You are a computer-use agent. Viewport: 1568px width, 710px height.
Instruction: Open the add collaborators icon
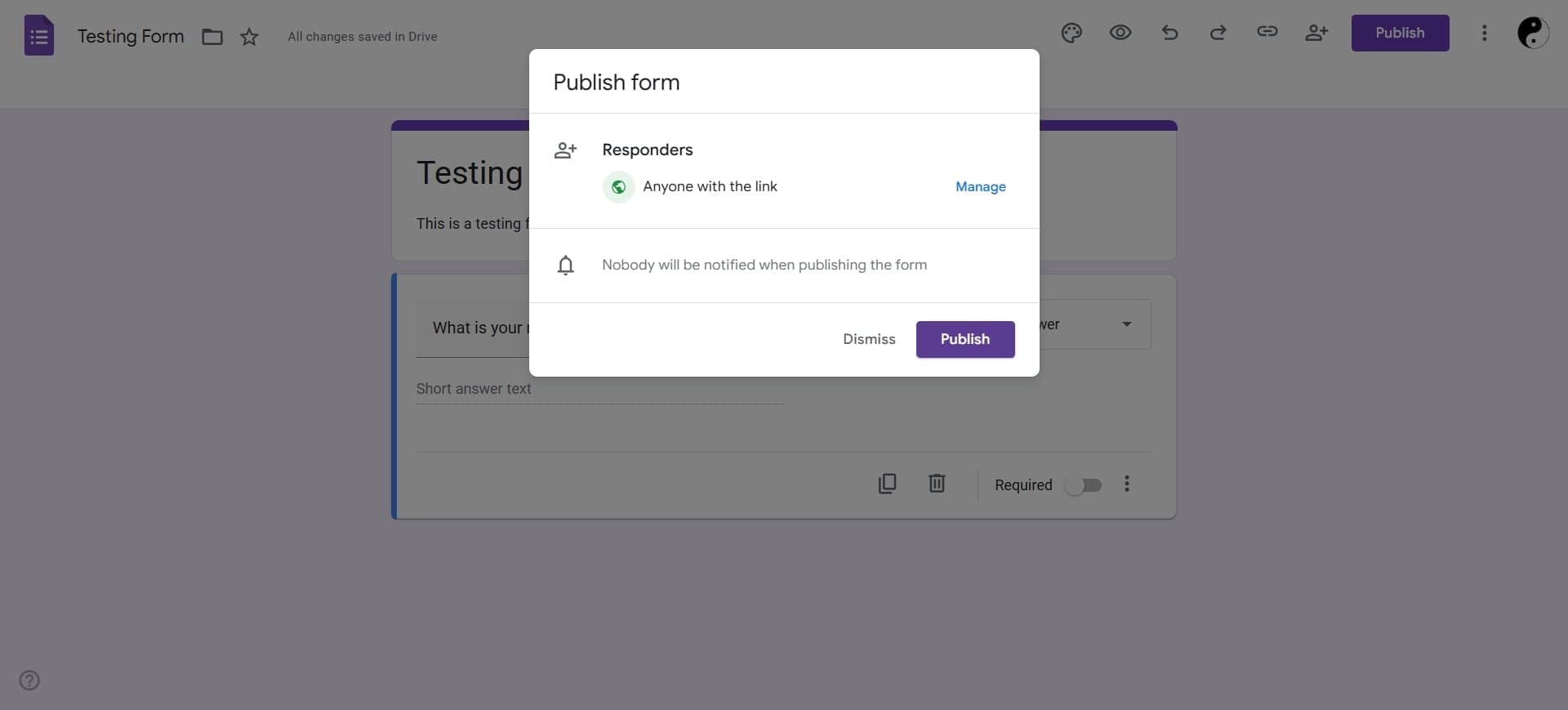click(1316, 33)
